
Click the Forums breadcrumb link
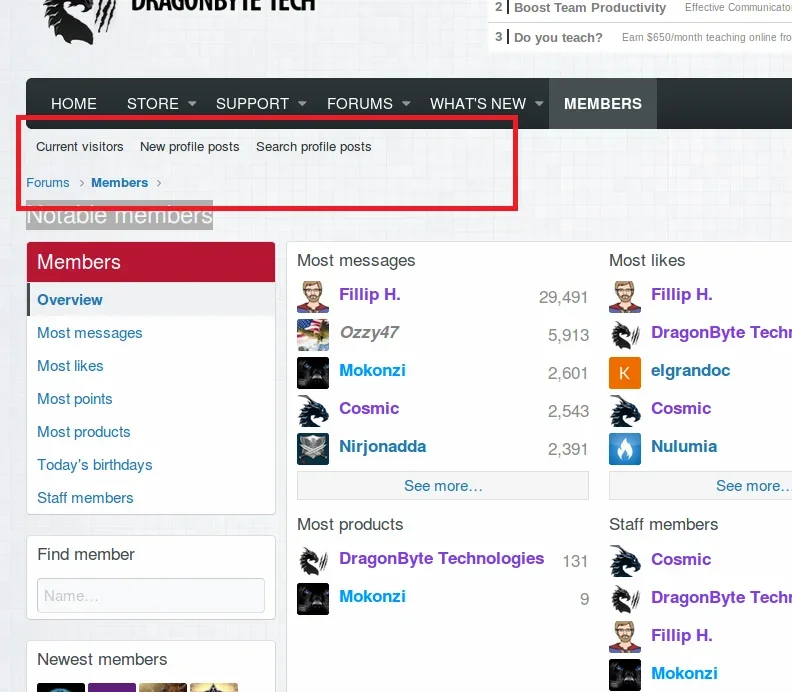48,182
